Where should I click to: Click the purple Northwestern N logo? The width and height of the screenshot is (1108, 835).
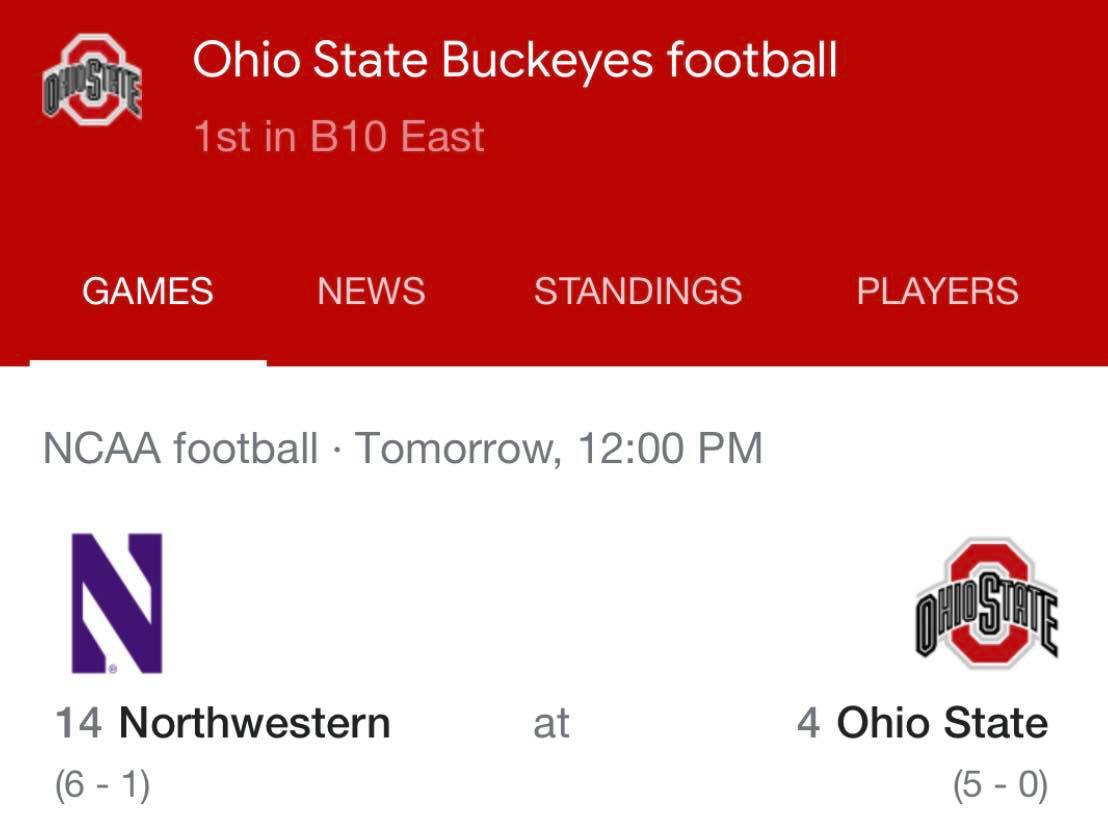pos(116,603)
